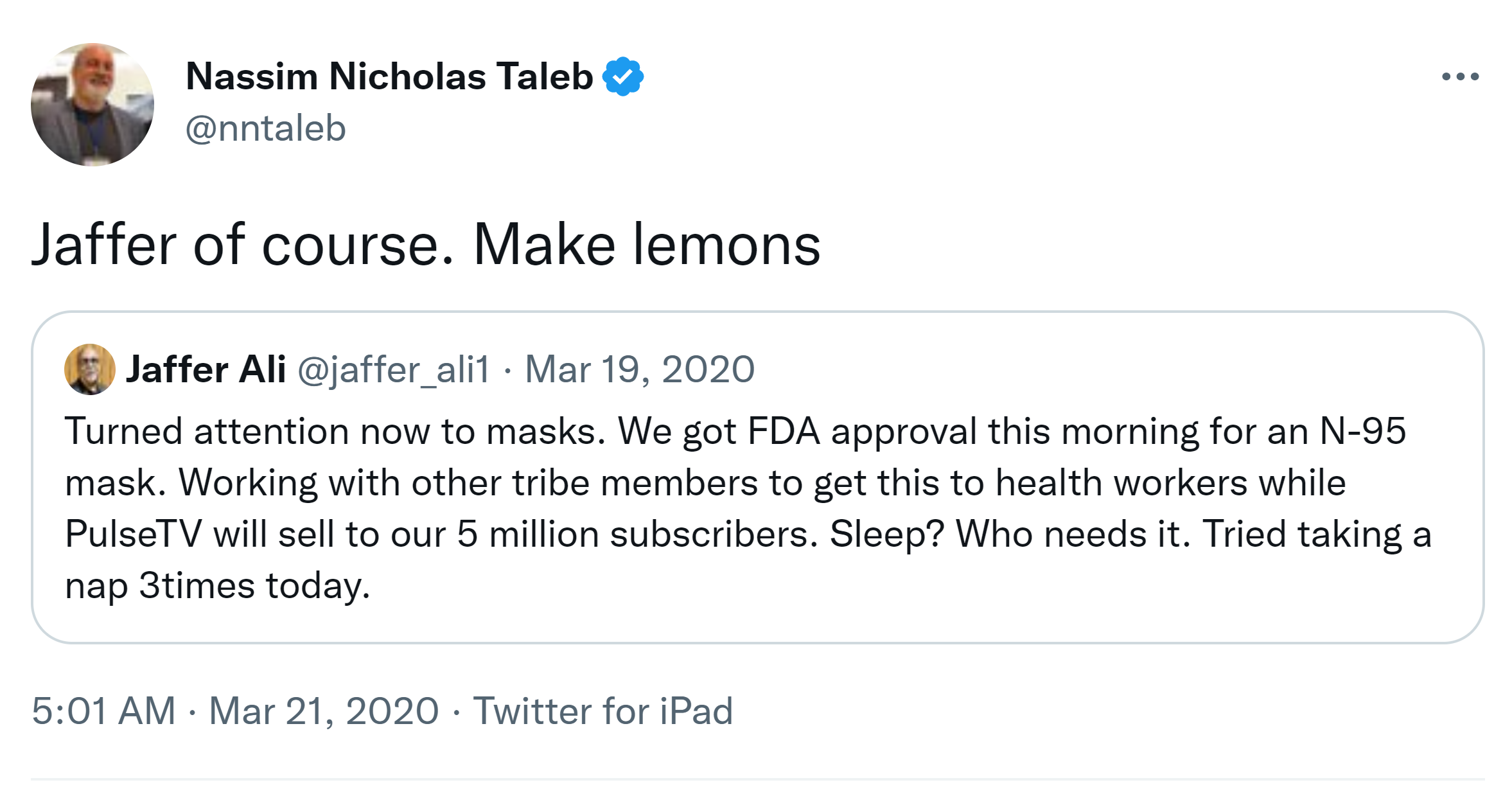Click "N-95" in the quoted tweet
Screen dimensions: 1512x805
1362,431
